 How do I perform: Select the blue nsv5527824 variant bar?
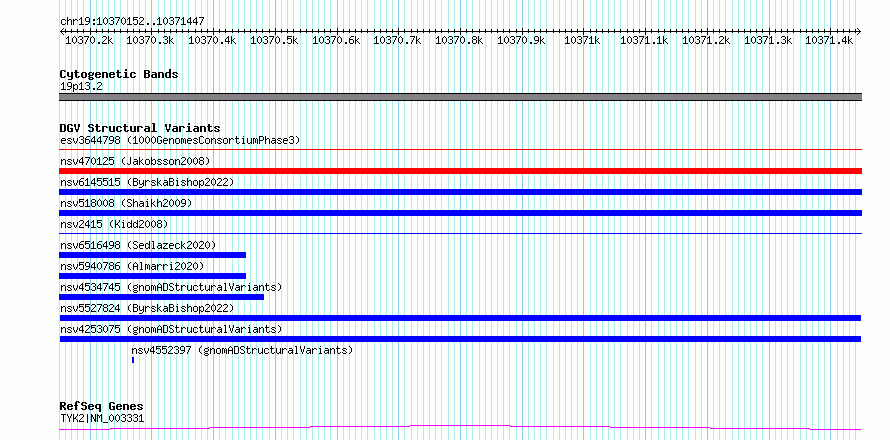coord(460,318)
